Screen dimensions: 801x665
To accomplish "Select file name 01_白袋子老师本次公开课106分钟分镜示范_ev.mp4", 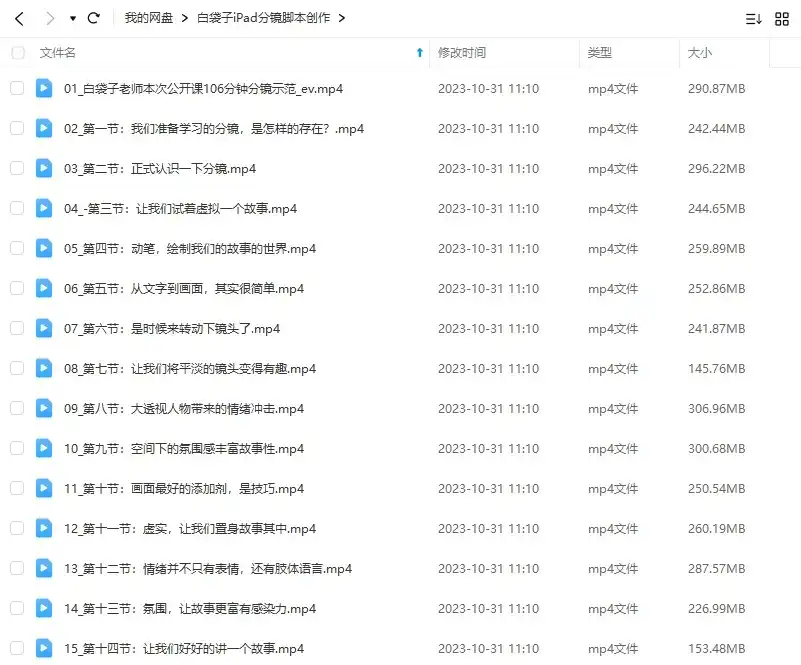I will click(x=203, y=89).
